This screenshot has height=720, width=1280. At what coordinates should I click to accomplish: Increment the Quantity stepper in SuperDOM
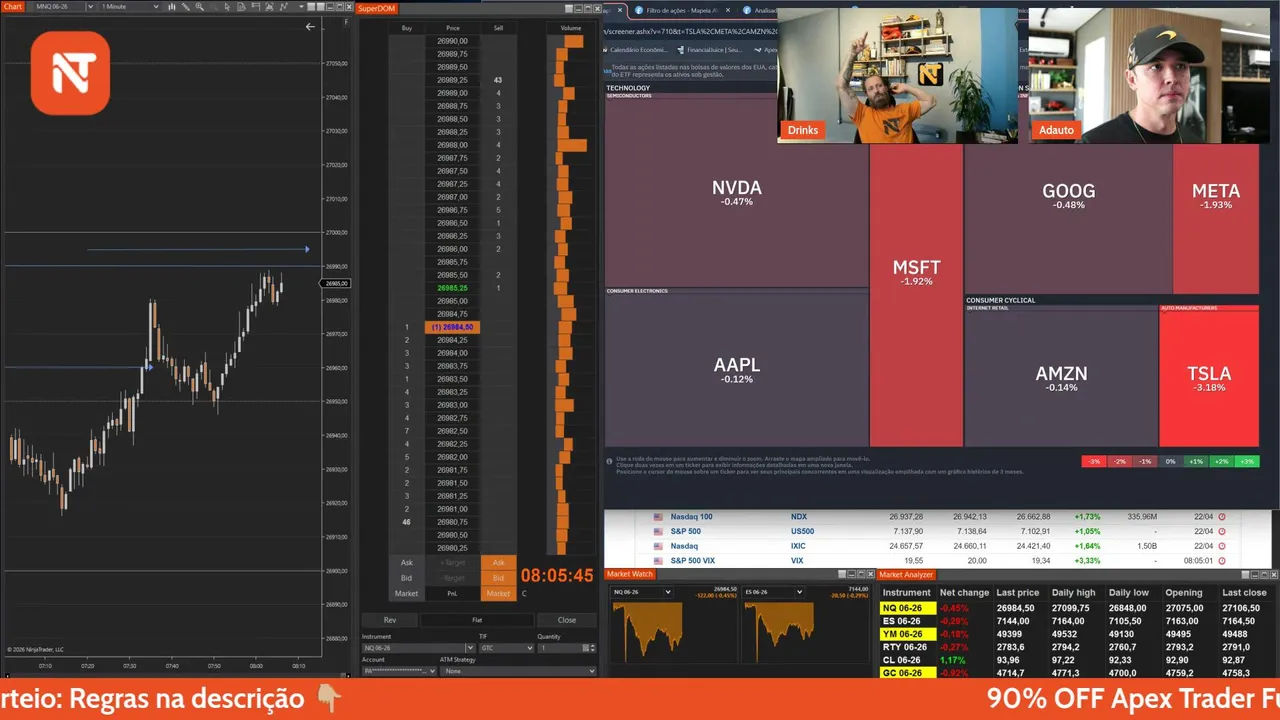[593, 645]
